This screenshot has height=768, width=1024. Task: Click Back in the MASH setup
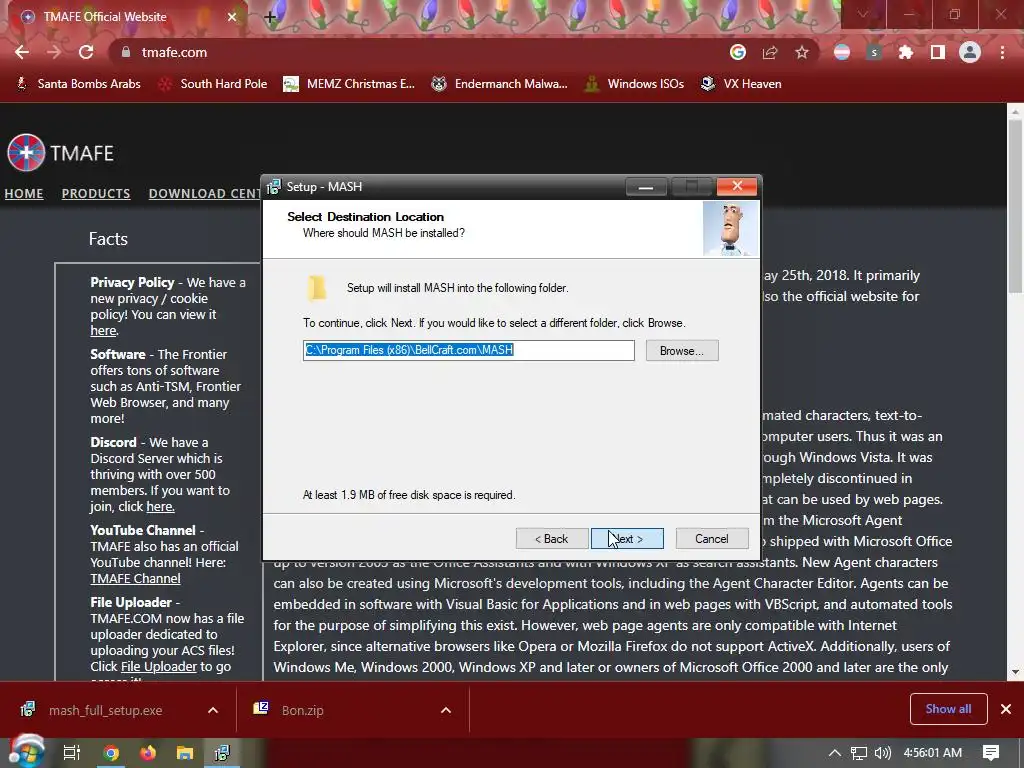(x=552, y=539)
